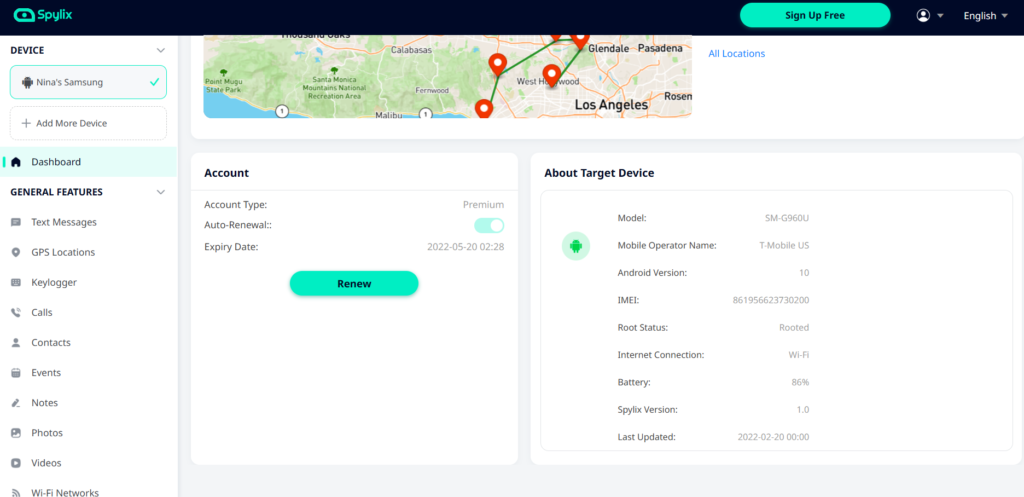Click the Keylogger keyboard icon
The image size is (1024, 497).
click(x=16, y=282)
